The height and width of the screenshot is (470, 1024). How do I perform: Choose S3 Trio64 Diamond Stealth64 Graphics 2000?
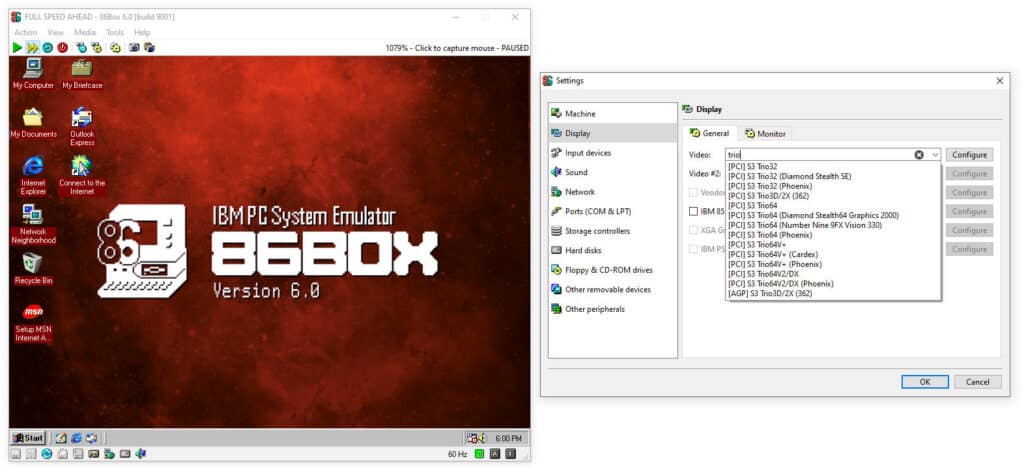pyautogui.click(x=833, y=215)
